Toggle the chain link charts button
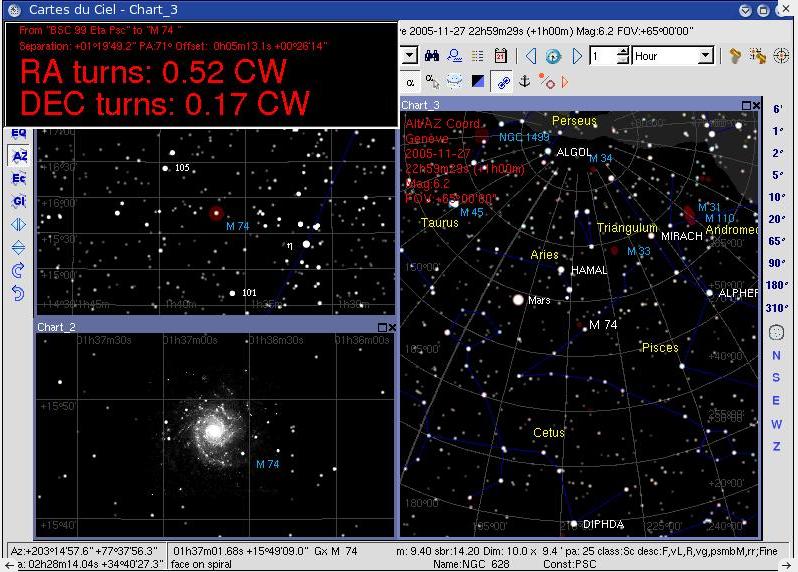 pos(503,82)
